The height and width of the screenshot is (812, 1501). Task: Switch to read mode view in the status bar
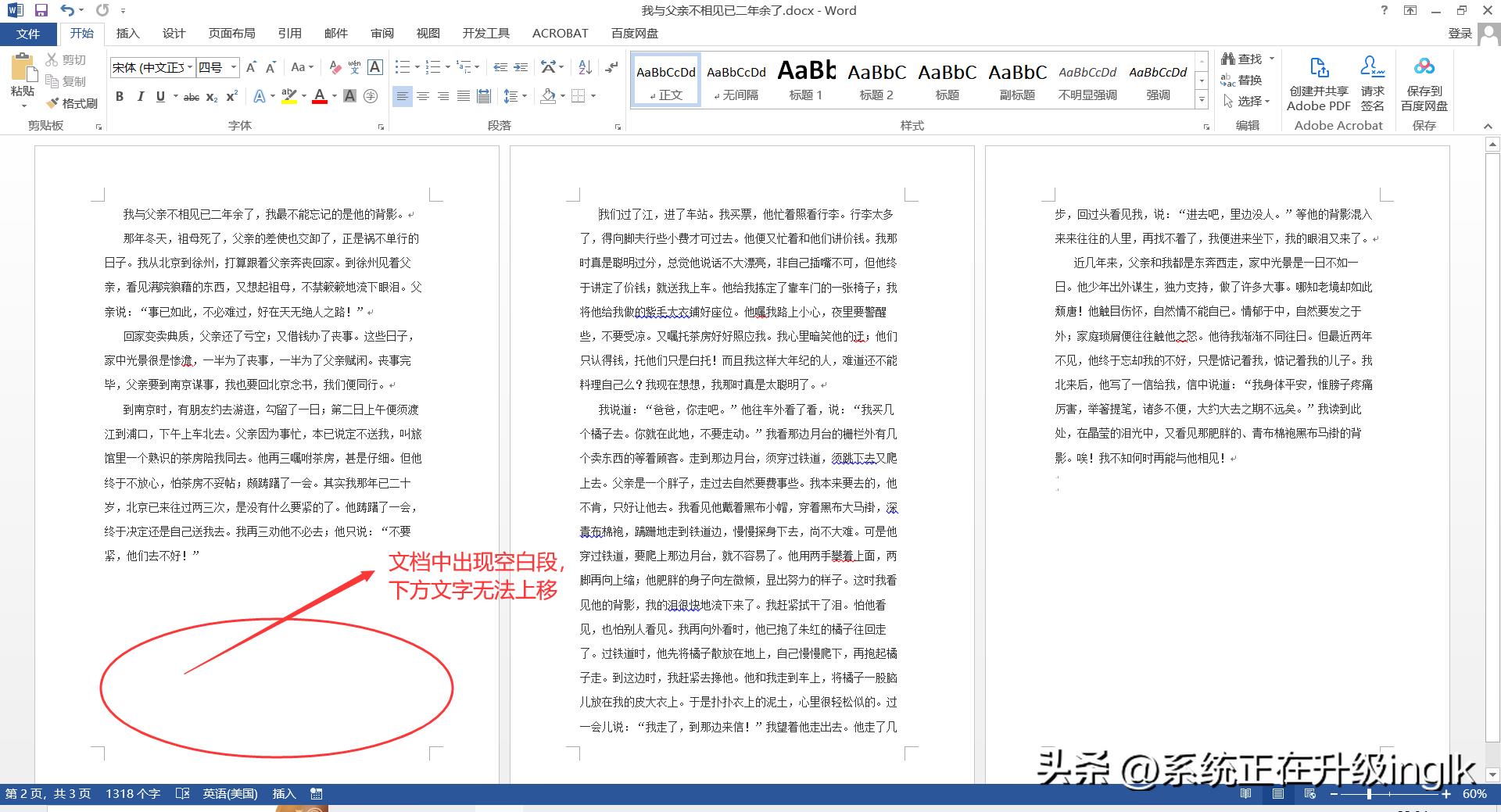[1245, 794]
